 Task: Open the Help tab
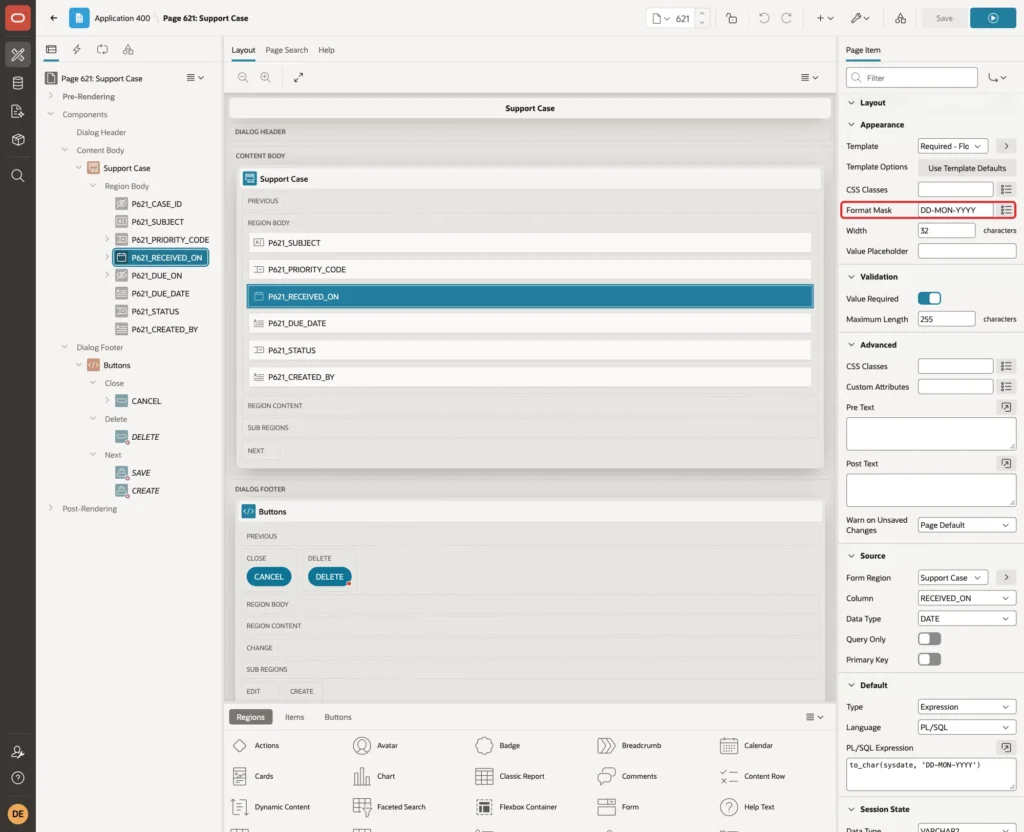tap(326, 50)
